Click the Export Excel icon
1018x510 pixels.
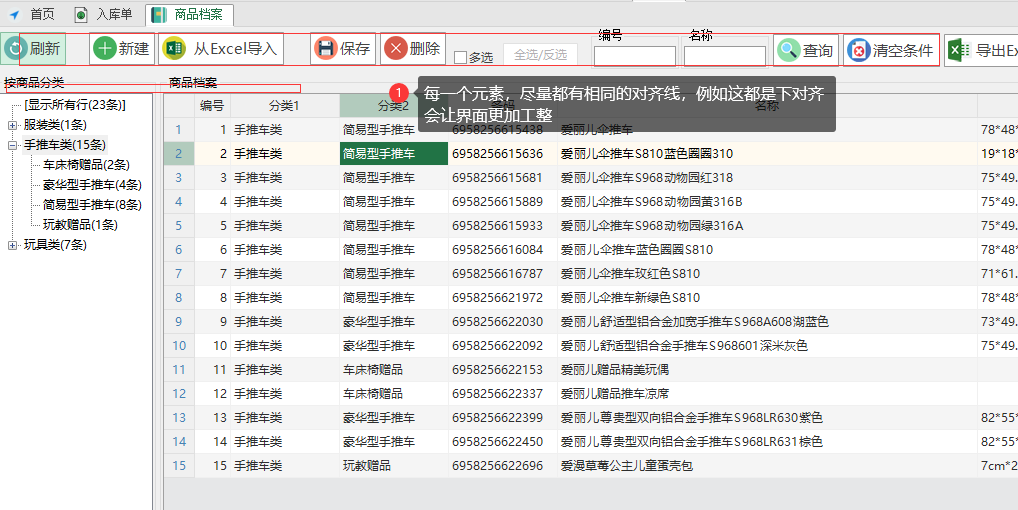(x=960, y=50)
